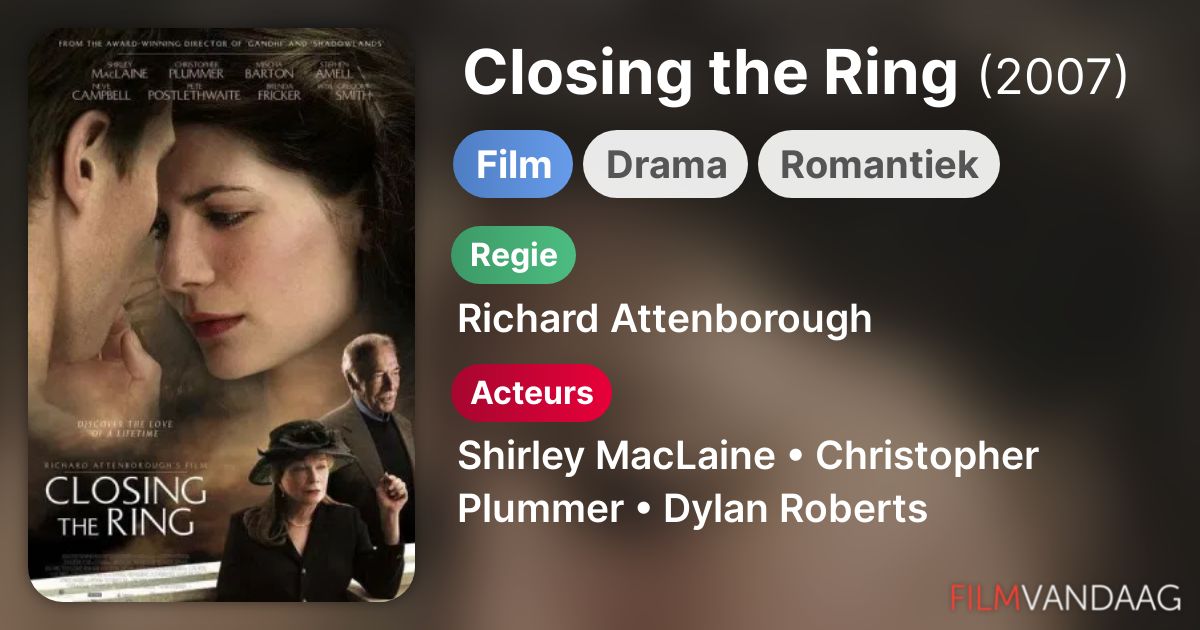Click the tagline 'Discover the love of a lifetime'
Image resolution: width=1200 pixels, height=630 pixels.
point(125,429)
